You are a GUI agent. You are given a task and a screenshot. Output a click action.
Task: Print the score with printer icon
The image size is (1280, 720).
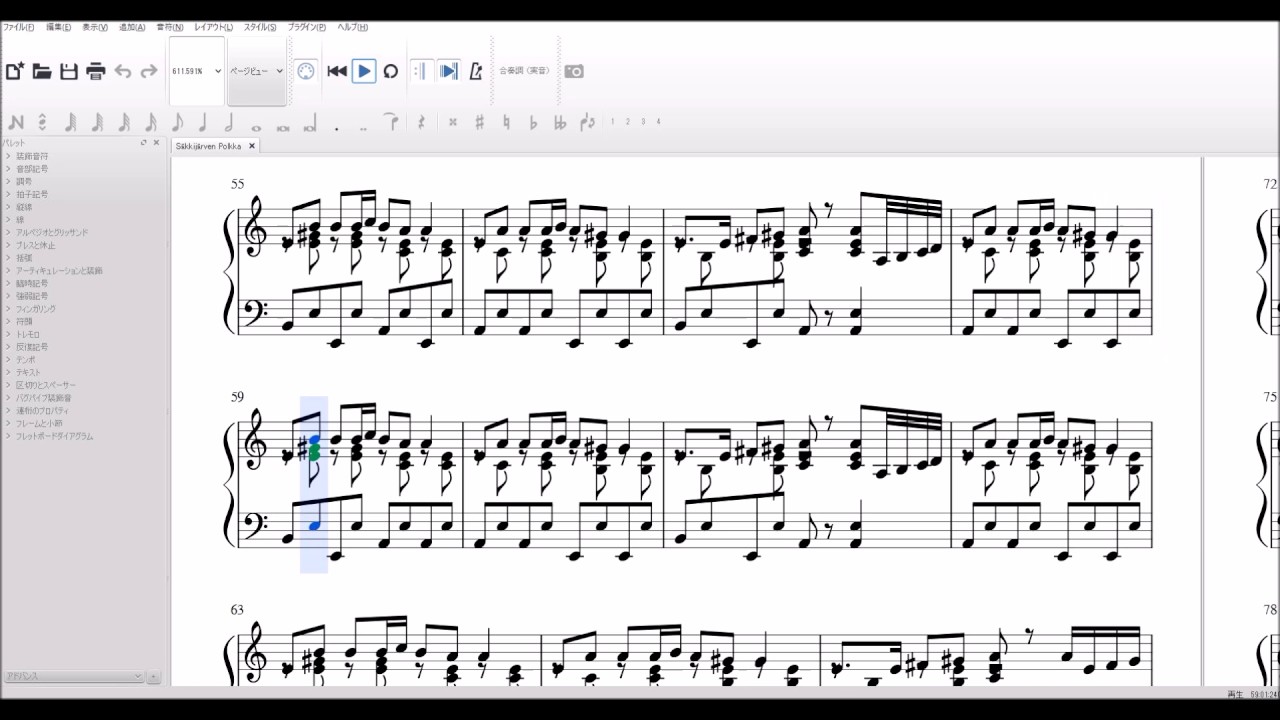[96, 71]
